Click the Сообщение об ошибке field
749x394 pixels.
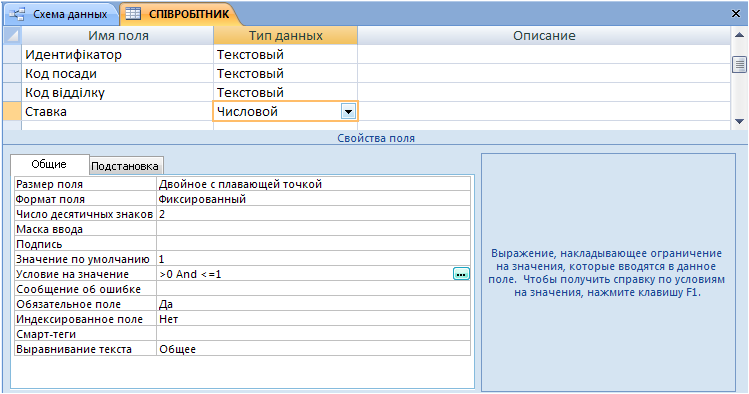click(x=313, y=289)
